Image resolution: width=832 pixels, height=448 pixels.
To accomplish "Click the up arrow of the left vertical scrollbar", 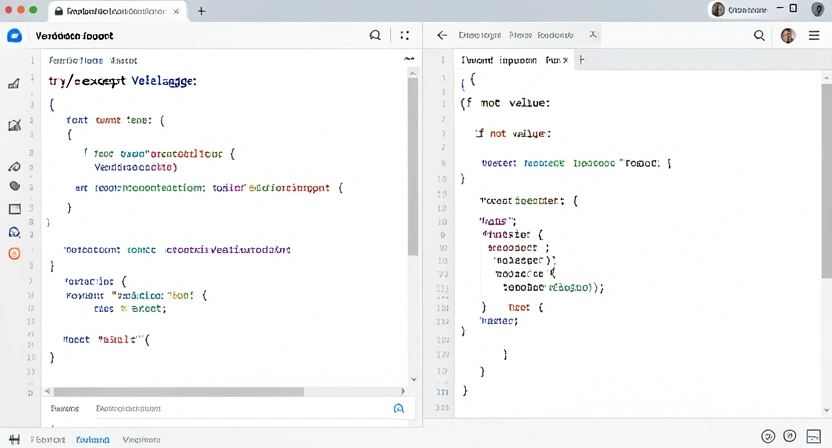I will click(x=413, y=73).
